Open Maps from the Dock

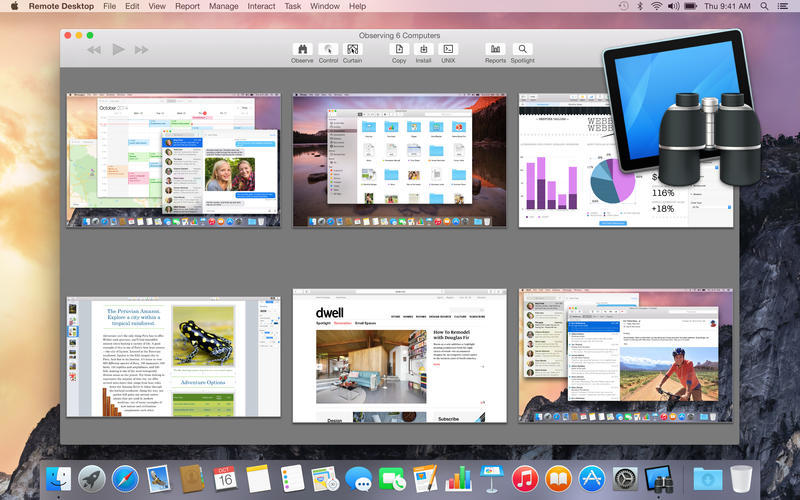click(325, 479)
